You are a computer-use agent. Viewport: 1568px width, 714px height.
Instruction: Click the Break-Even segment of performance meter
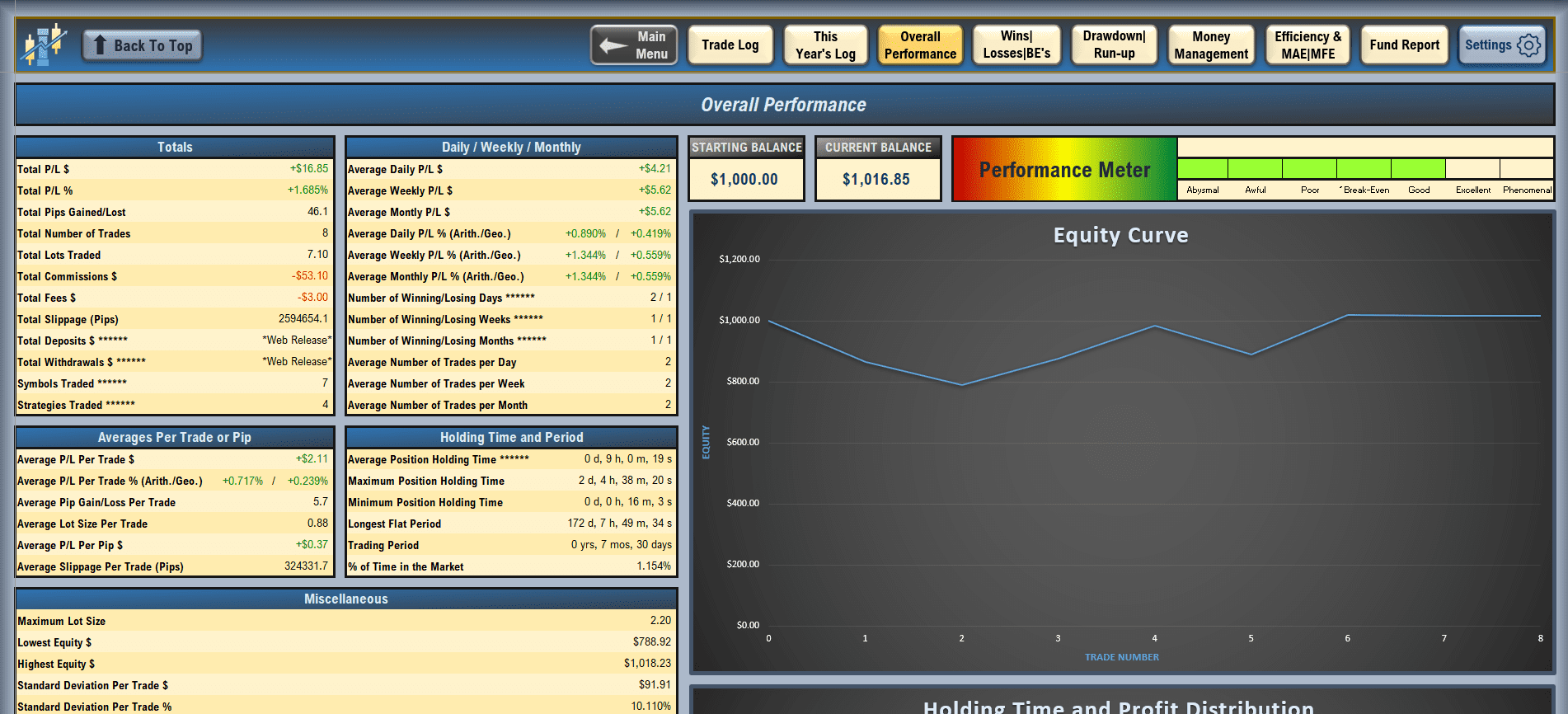coord(1364,169)
